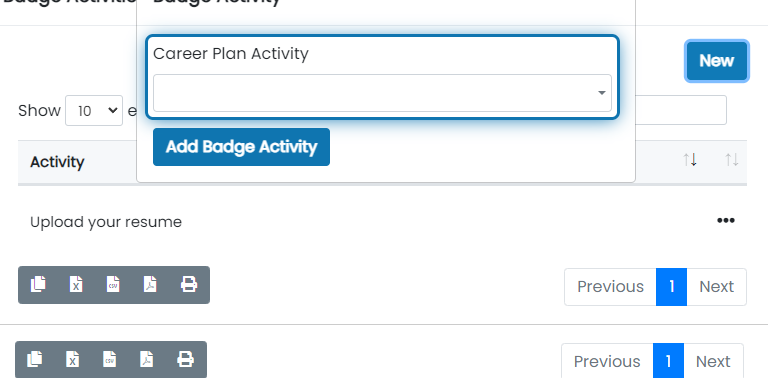Sort by the Activity column header
This screenshot has height=378, width=768.
(57, 162)
